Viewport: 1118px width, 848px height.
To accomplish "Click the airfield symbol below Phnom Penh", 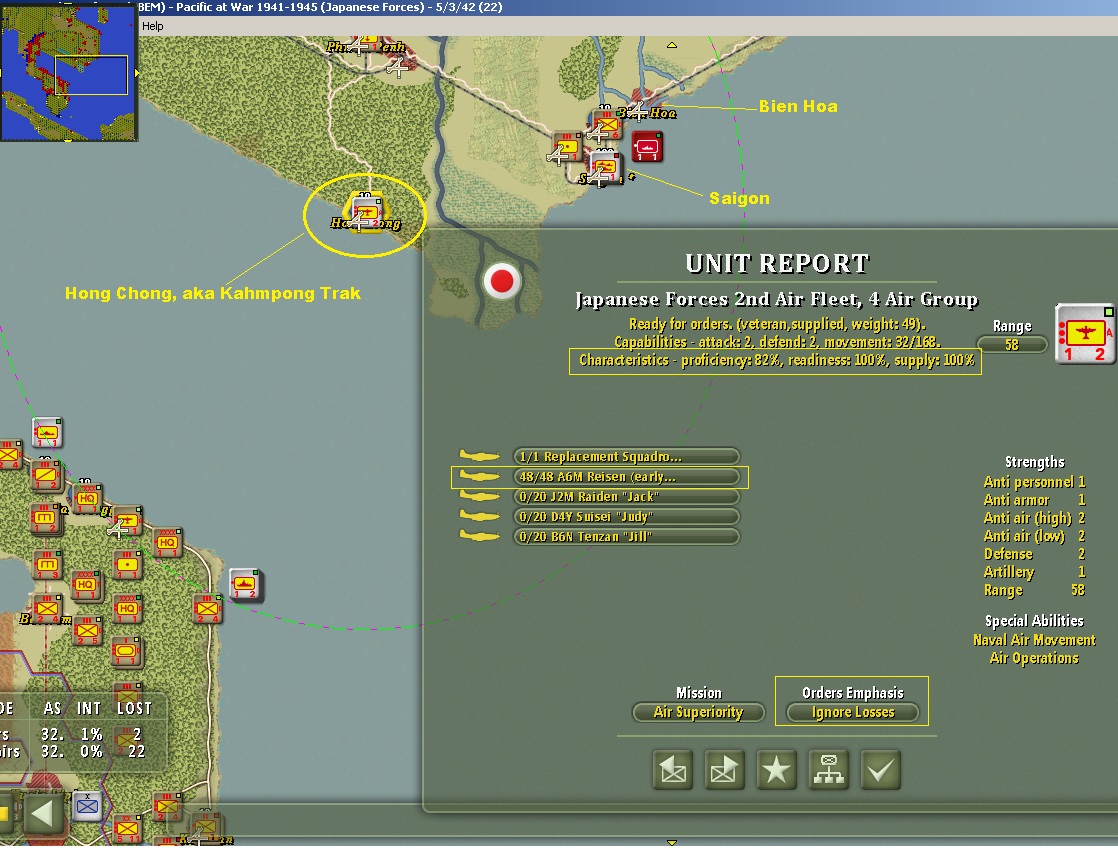I will [x=397, y=68].
